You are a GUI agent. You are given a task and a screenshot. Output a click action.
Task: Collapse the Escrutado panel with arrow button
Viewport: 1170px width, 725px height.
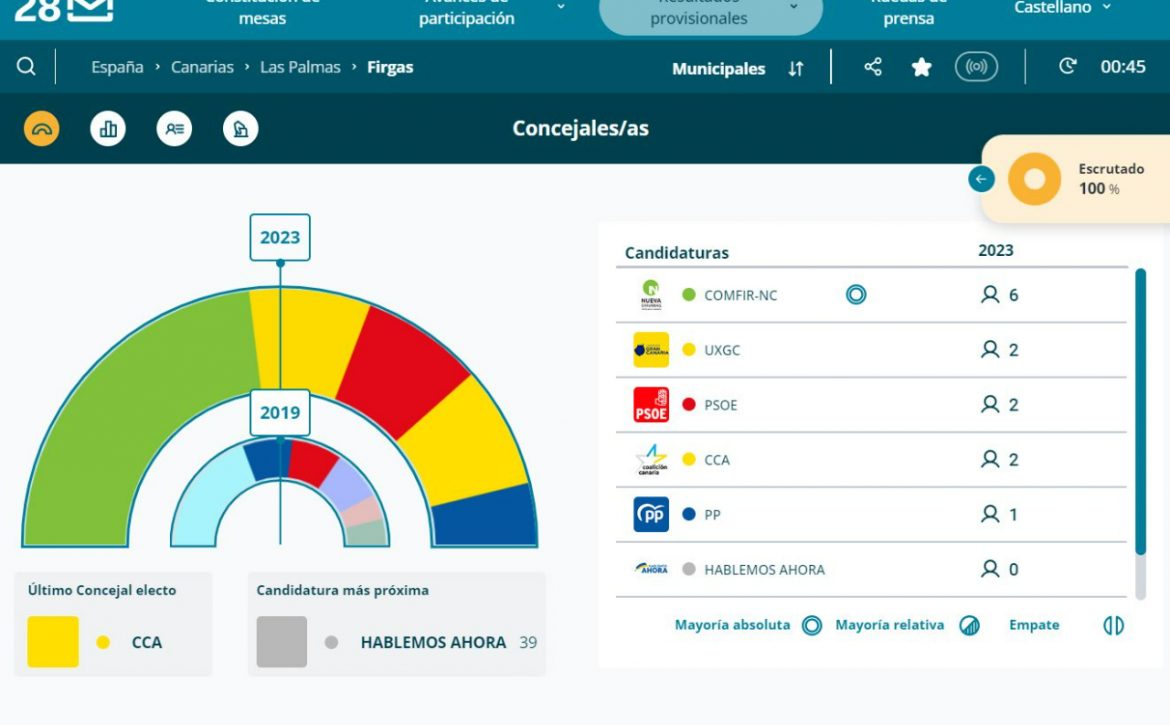pyautogui.click(x=981, y=179)
